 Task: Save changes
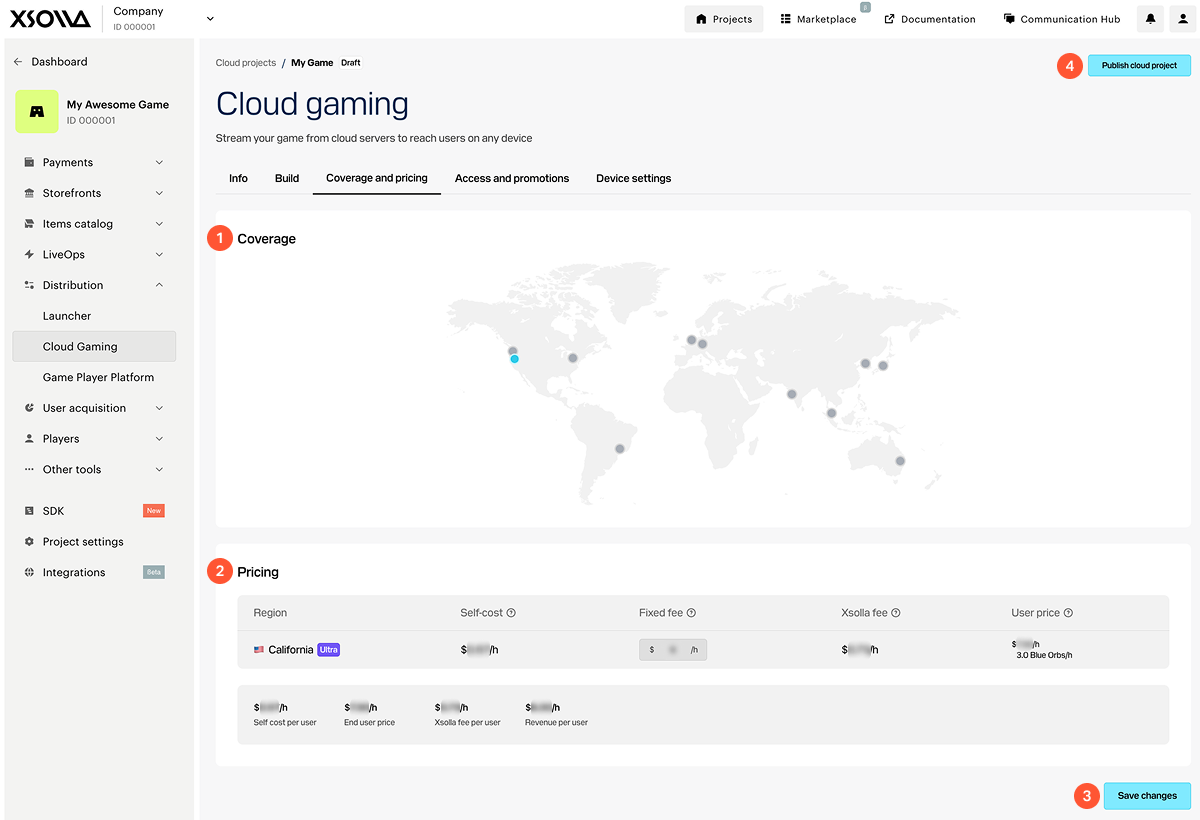click(x=1147, y=796)
